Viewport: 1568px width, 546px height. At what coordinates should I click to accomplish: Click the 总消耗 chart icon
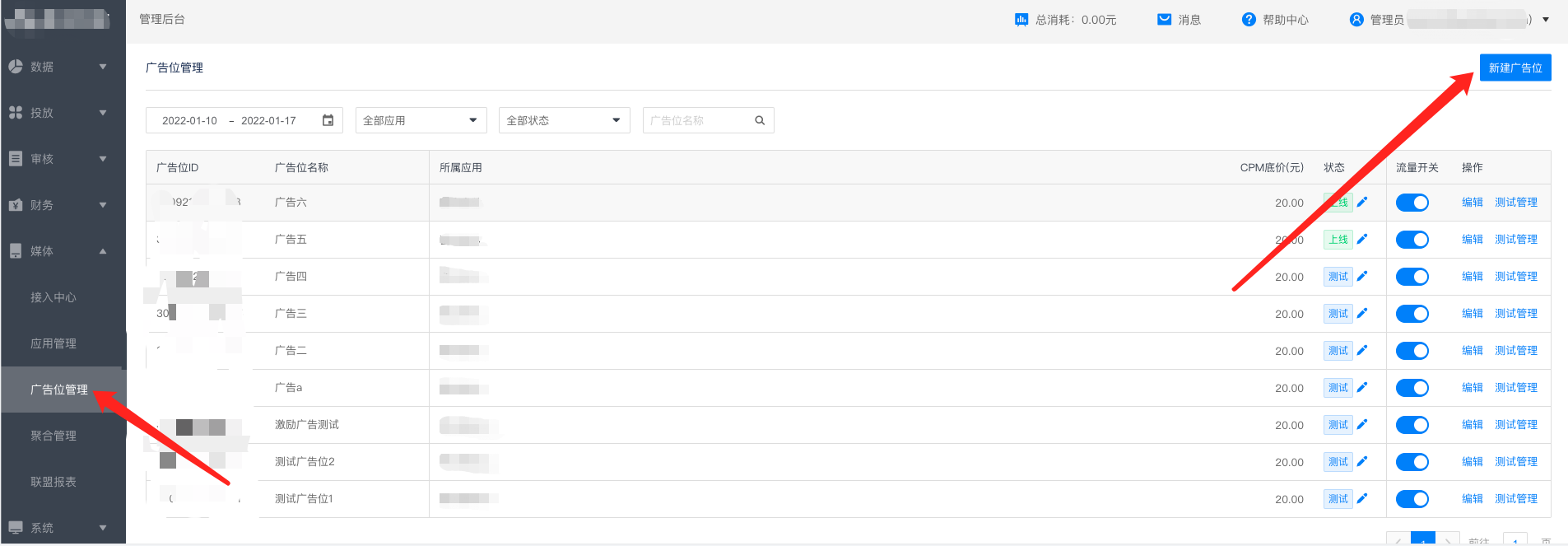point(1021,19)
